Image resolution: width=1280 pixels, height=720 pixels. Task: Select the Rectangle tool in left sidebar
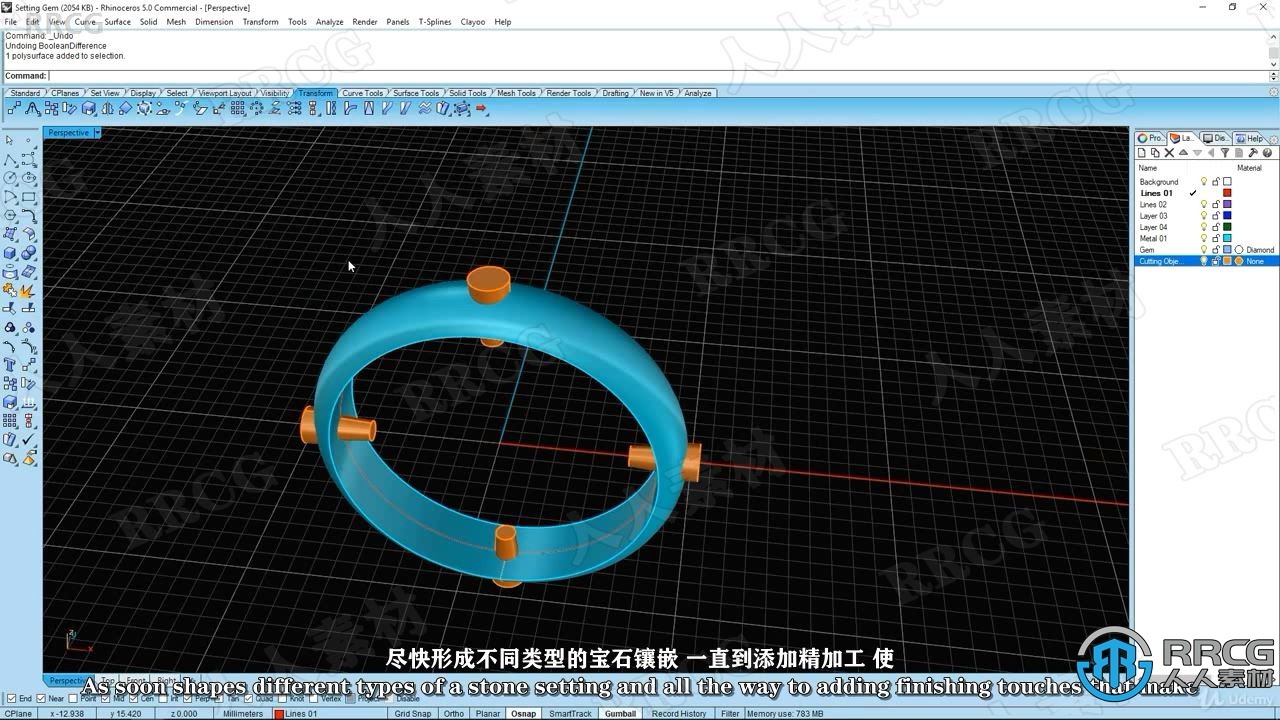29,196
